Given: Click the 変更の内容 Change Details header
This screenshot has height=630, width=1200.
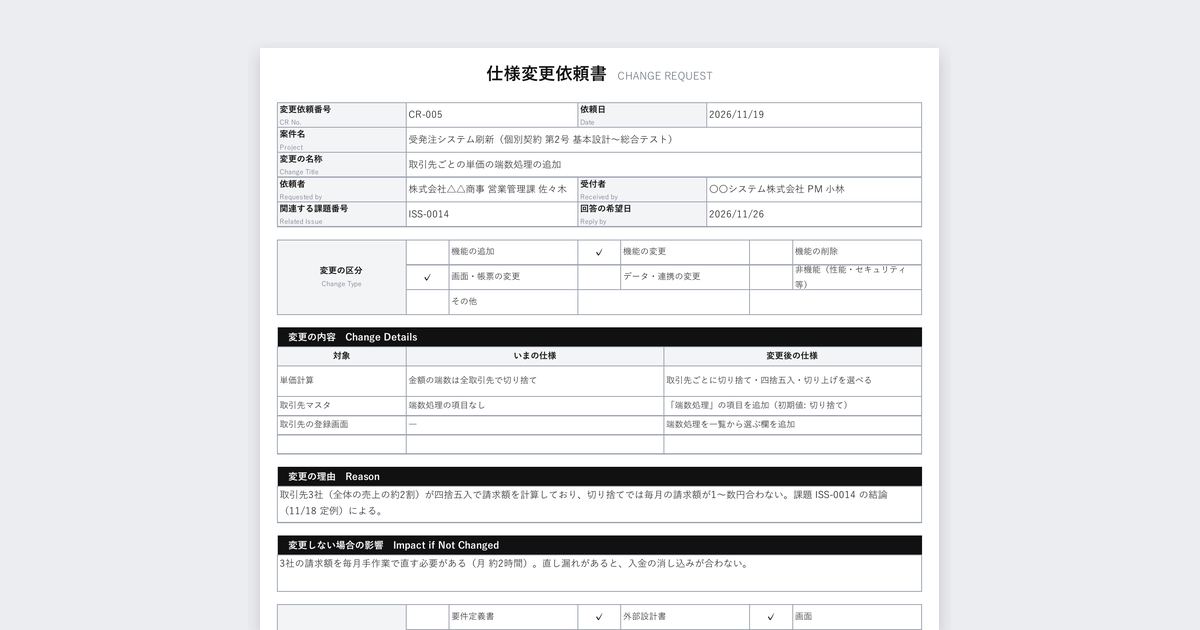Looking at the screenshot, I should pos(600,337).
